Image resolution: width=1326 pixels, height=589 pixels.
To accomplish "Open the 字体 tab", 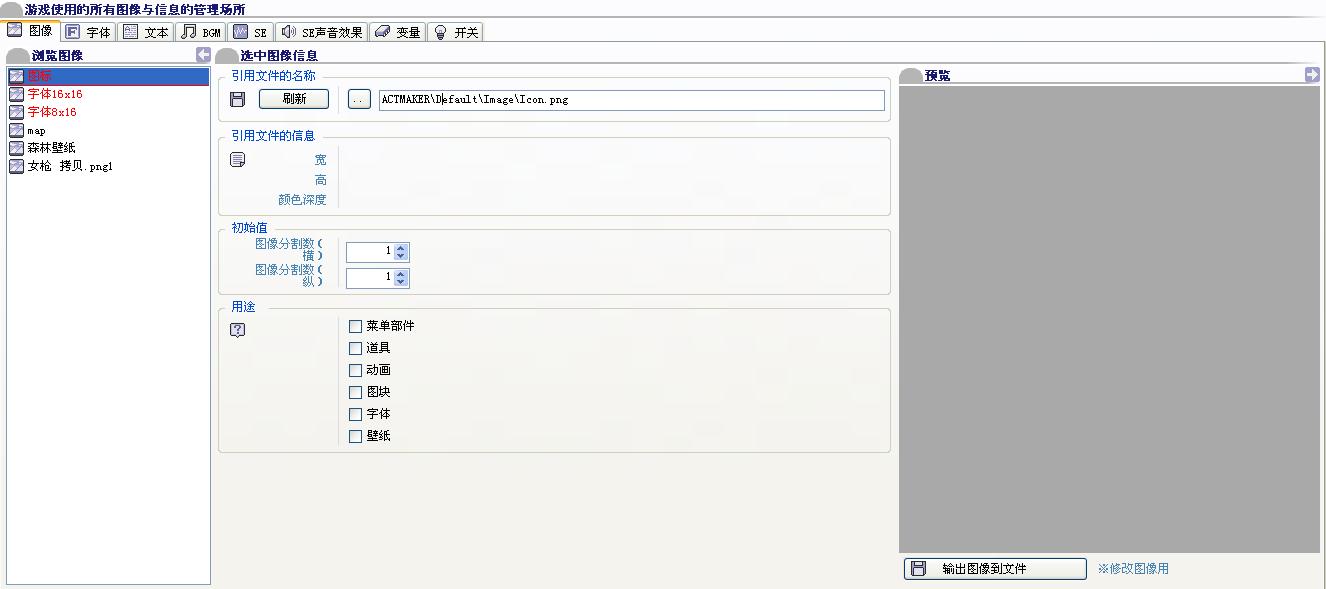I will (88, 32).
